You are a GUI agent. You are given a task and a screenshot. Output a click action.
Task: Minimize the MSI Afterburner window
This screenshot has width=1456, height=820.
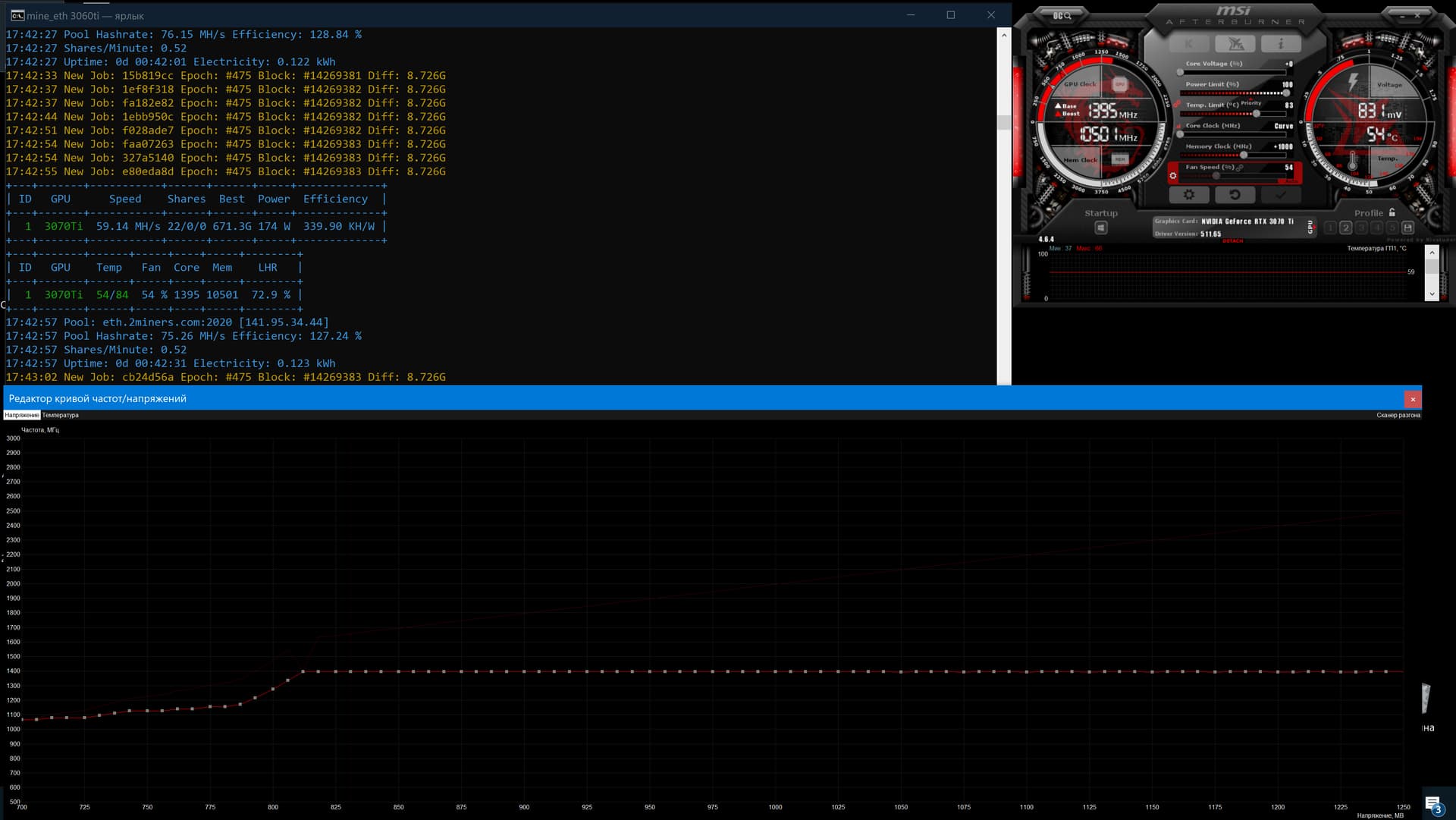click(1401, 15)
